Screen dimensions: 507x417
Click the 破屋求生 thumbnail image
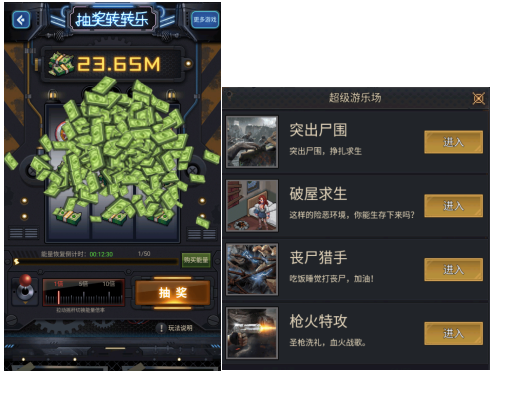tap(252, 206)
